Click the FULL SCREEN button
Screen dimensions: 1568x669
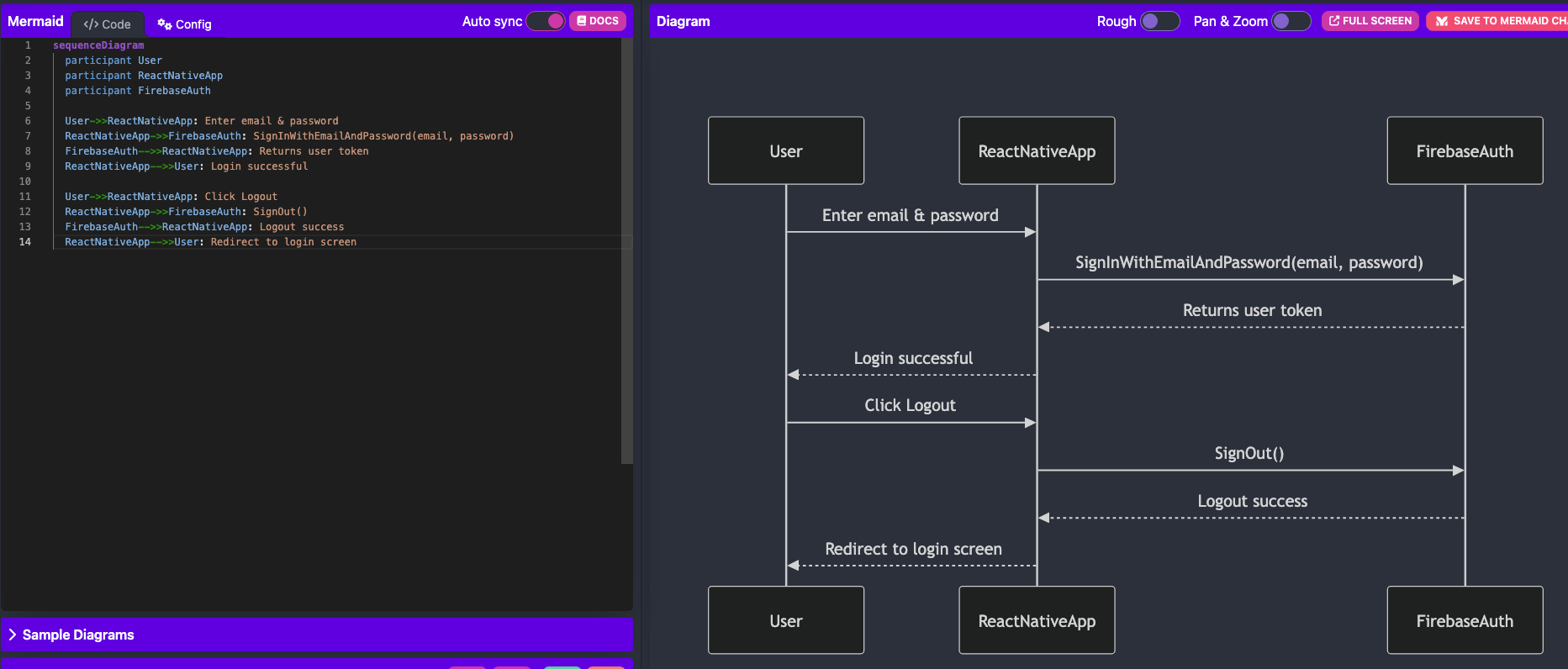1370,21
